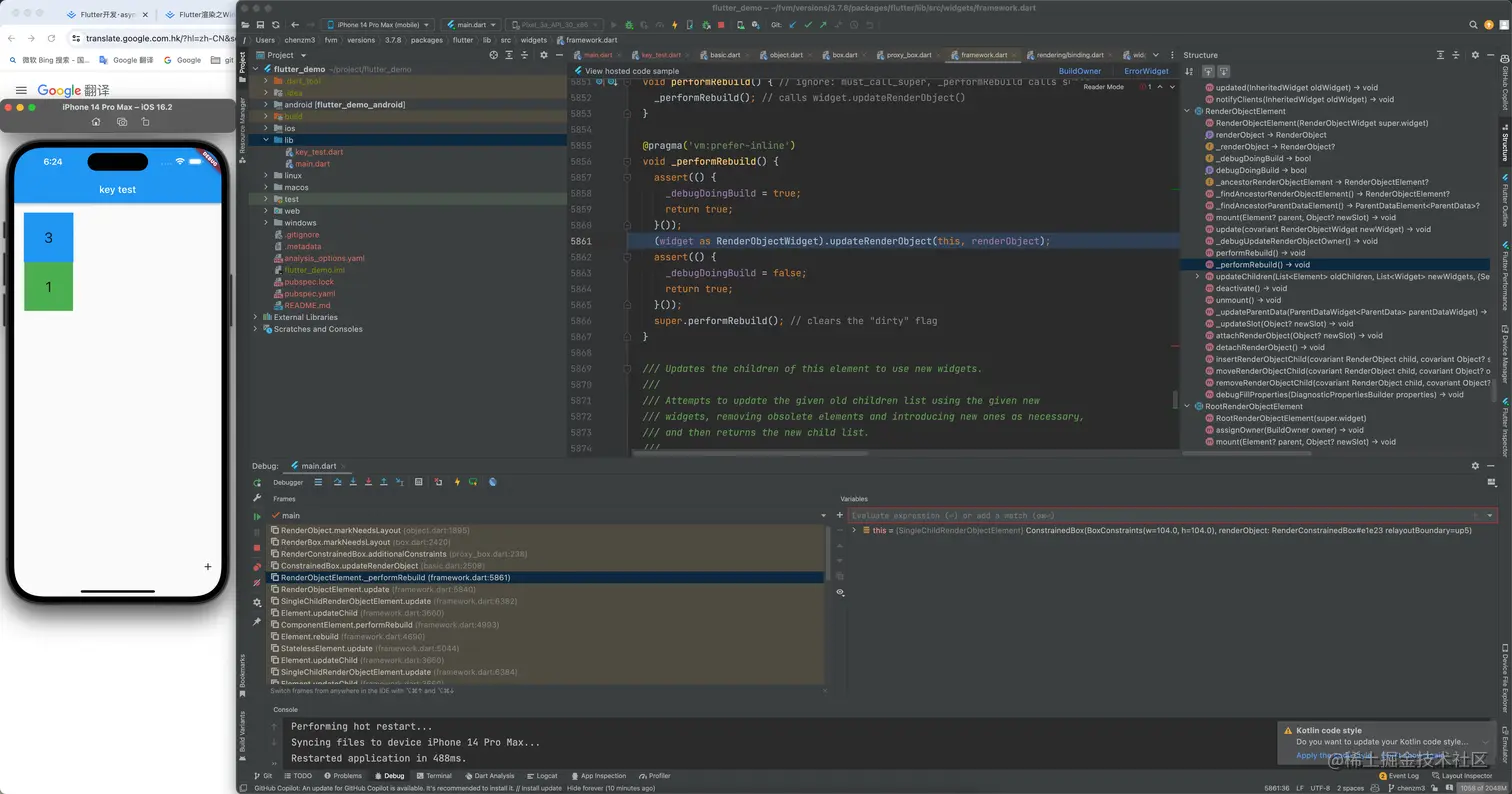Image resolution: width=1512 pixels, height=794 pixels.
Task: Collapse the RenderObjectElement node in Structure
Action: point(1188,111)
